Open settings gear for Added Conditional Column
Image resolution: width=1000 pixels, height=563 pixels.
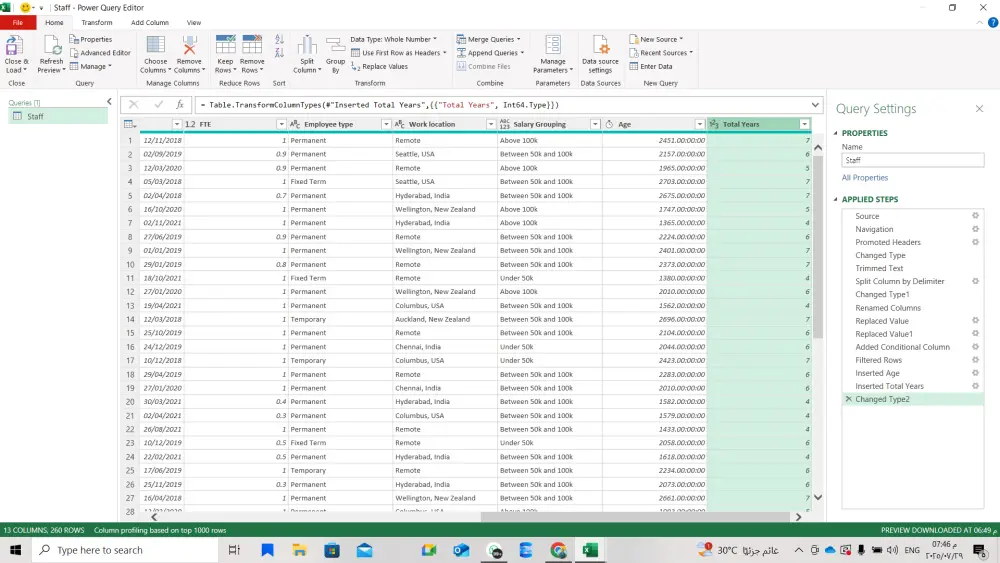click(x=975, y=347)
